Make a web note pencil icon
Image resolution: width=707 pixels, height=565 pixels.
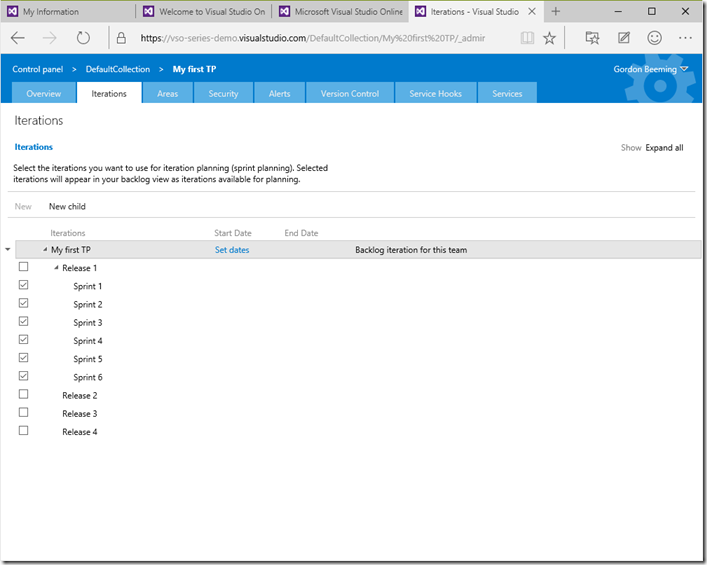(624, 38)
